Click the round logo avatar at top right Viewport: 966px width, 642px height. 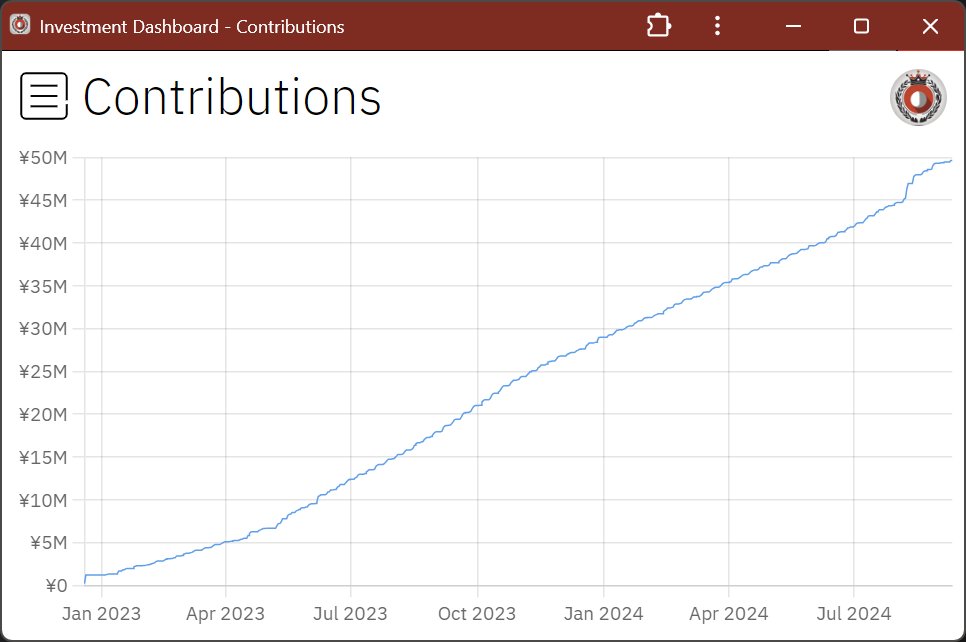917,98
